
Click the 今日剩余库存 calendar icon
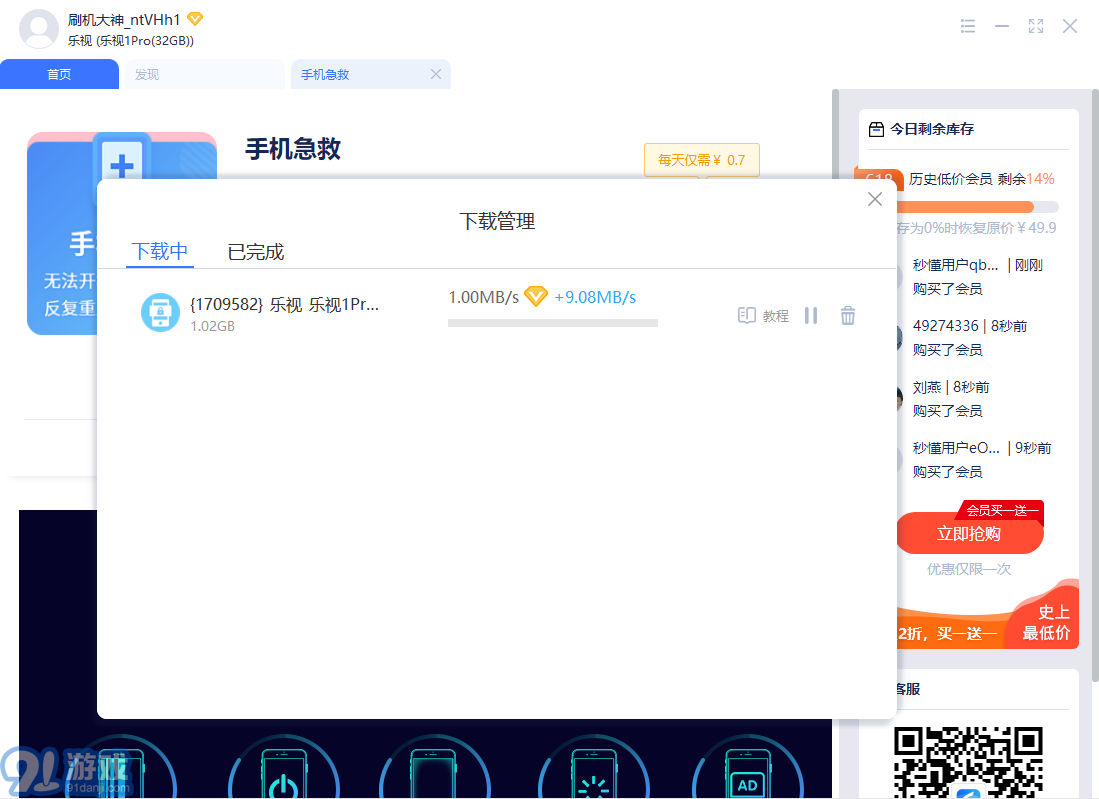(x=876, y=129)
